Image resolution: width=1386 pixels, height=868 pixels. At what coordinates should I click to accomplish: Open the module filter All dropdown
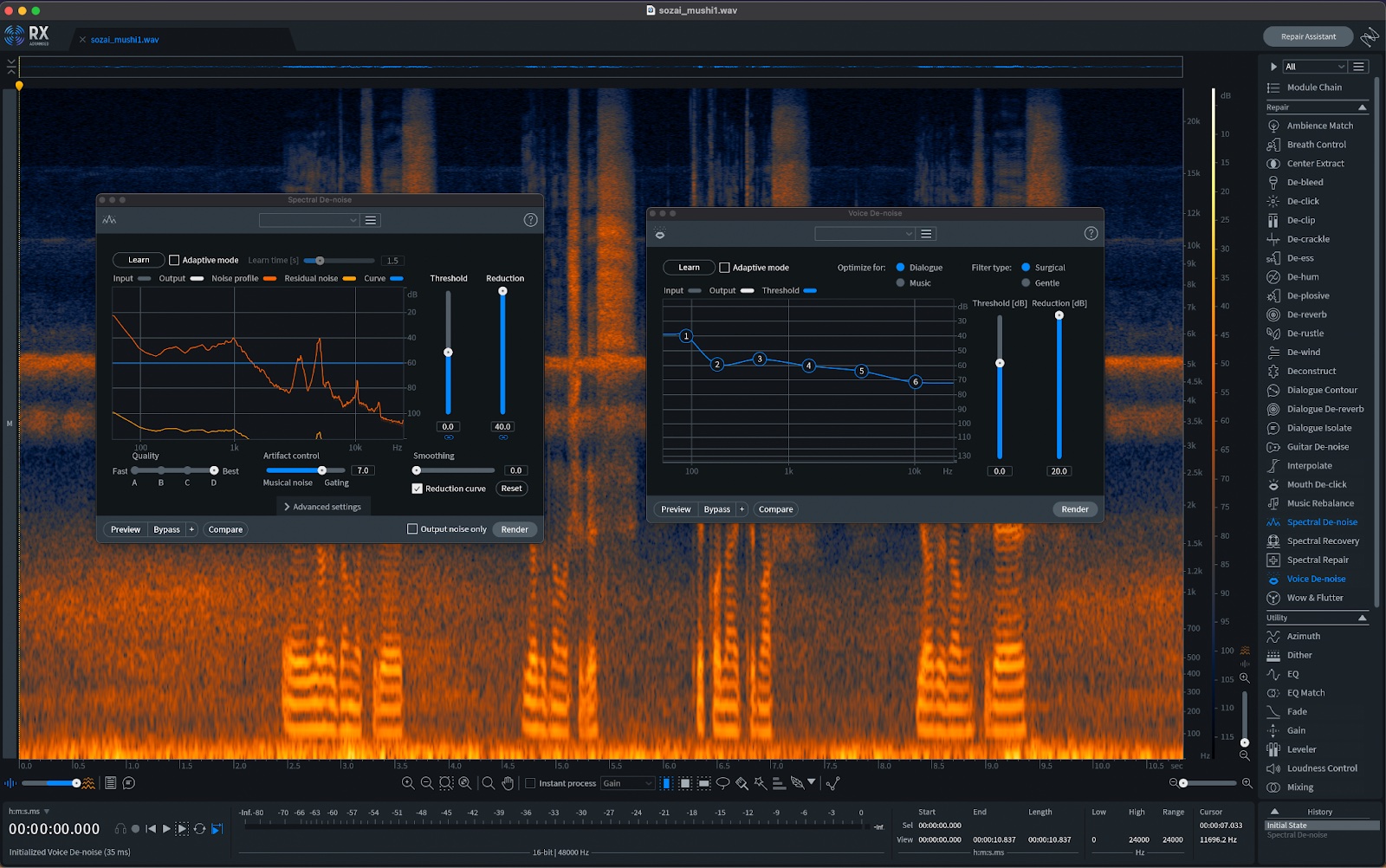1314,67
